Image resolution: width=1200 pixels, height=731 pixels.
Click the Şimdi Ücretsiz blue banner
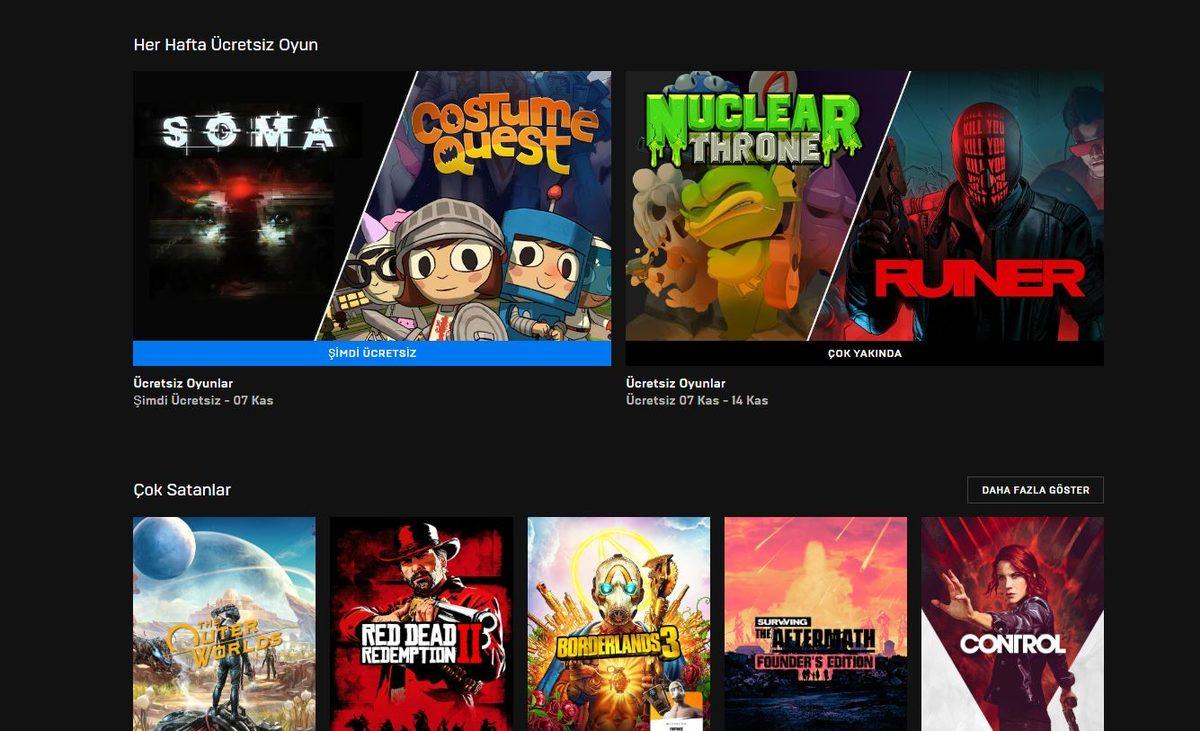371,353
